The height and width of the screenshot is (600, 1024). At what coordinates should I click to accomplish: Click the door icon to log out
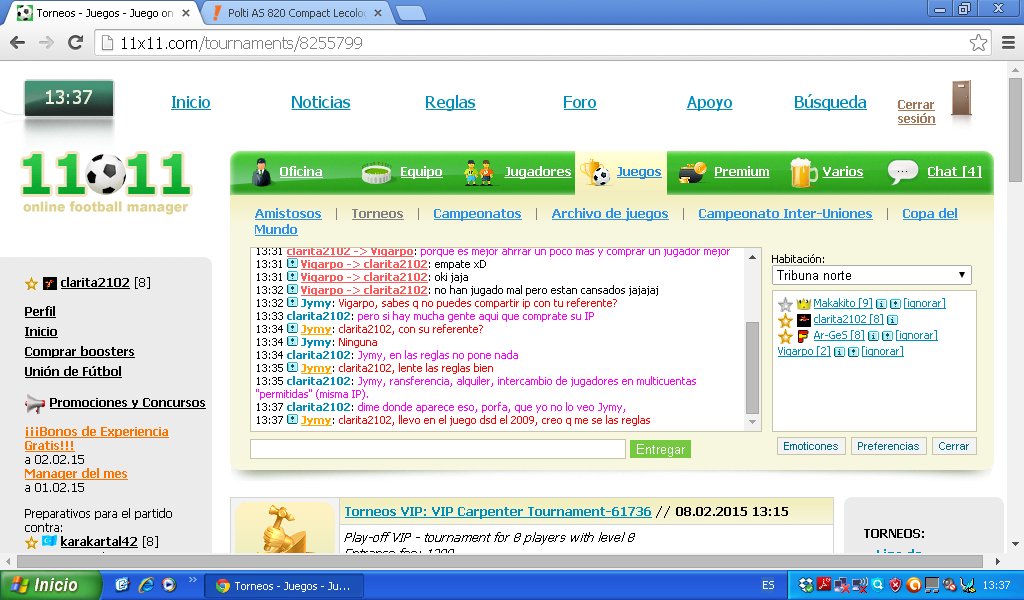961,99
